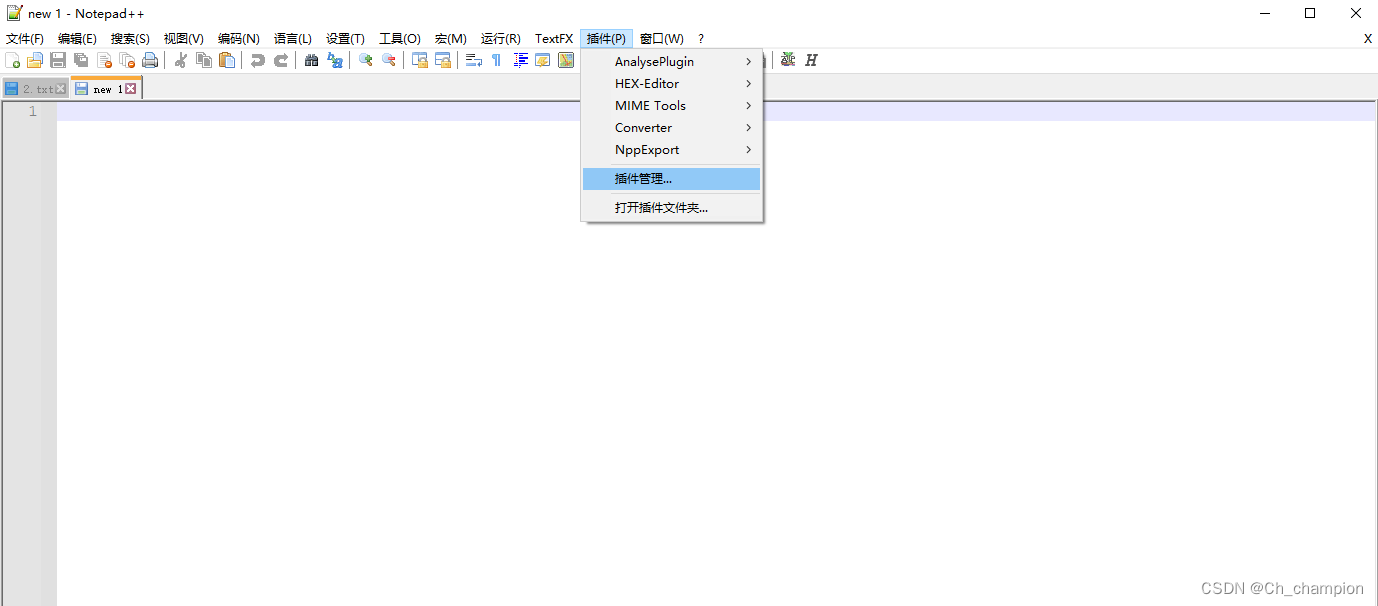Paste clipboard using the Paste toolbar icon
The height and width of the screenshot is (606, 1378).
(227, 60)
